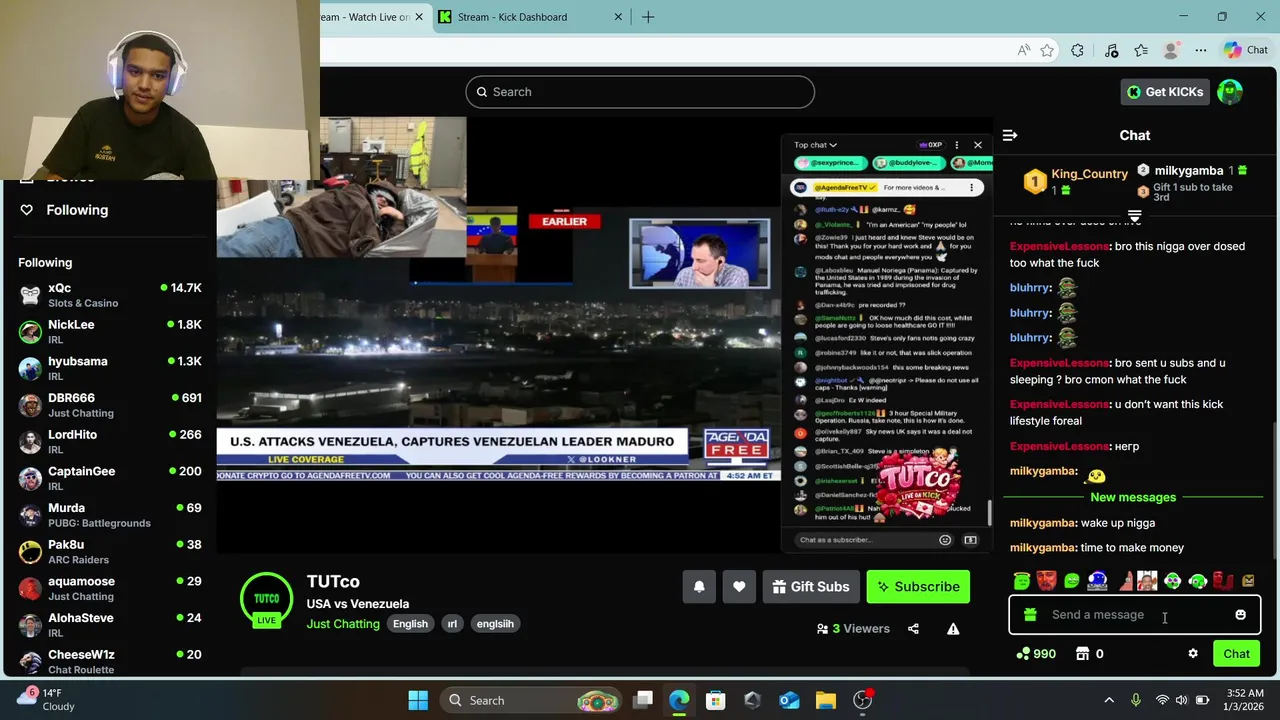The image size is (1280, 720).
Task: Open the share stream icon
Action: 913,629
